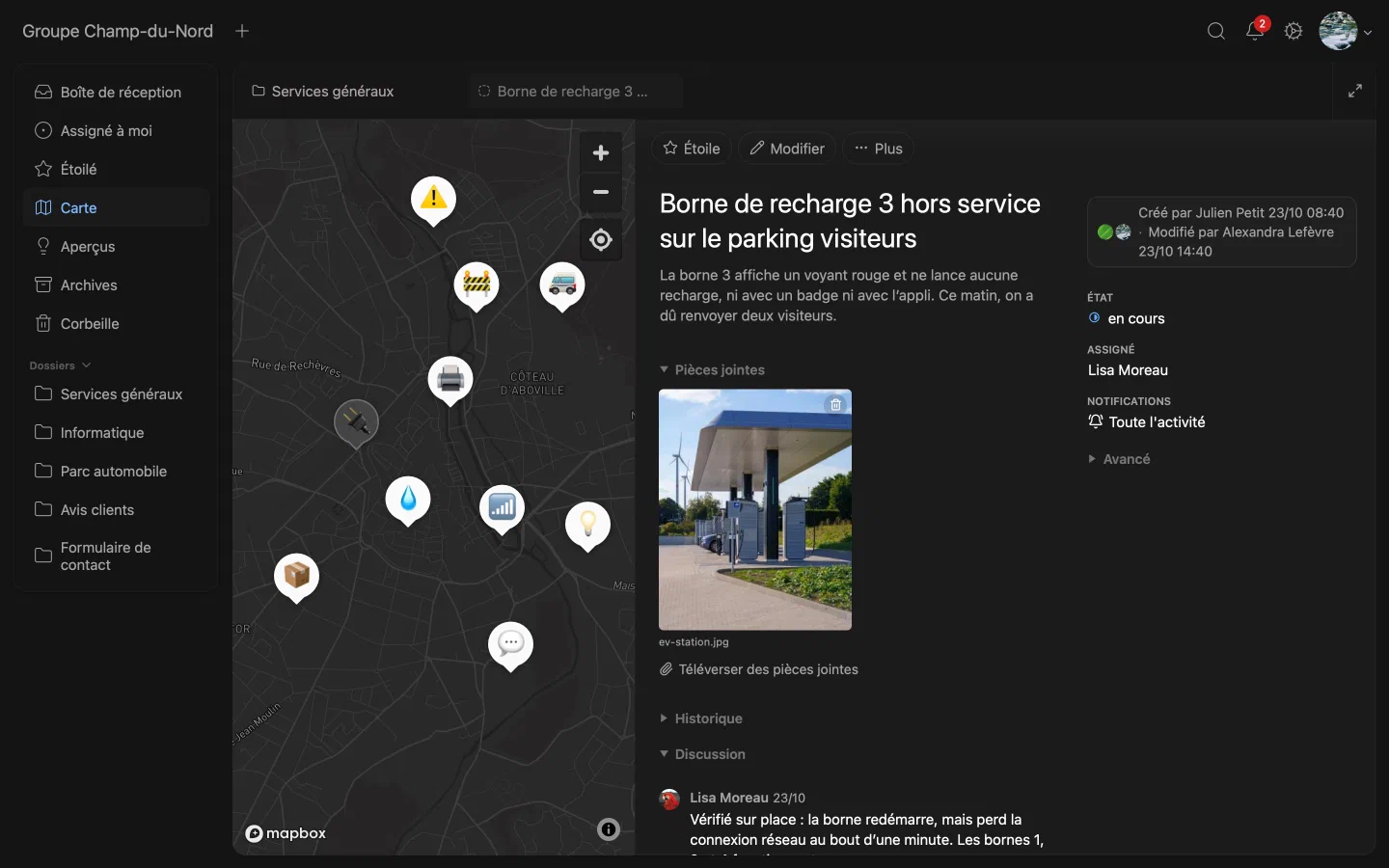
Task: Change notifications from Toute l'activité
Action: click(1147, 421)
